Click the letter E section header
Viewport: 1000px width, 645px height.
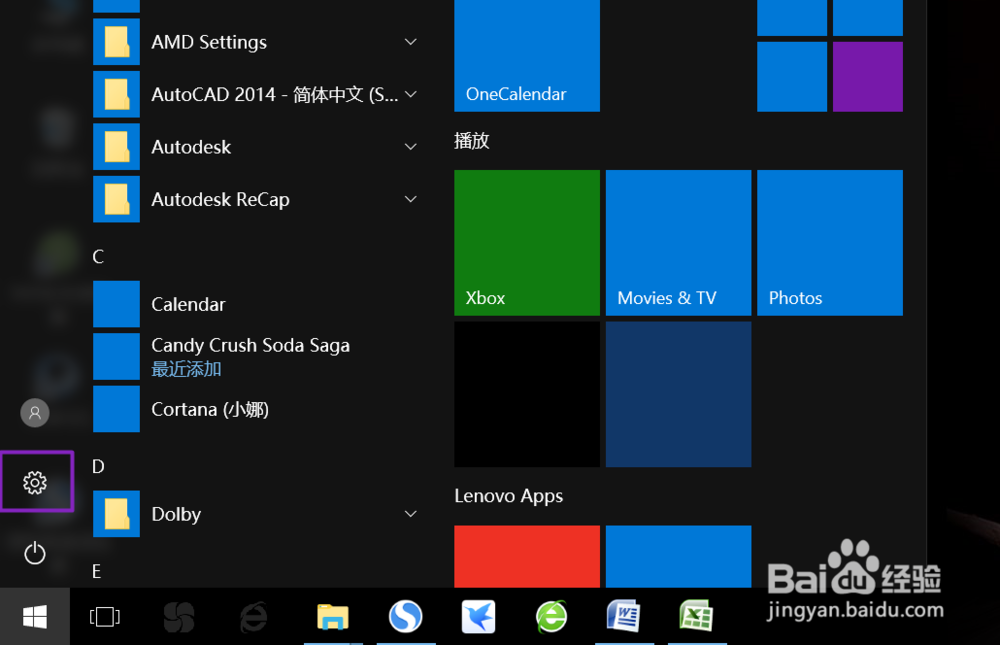96,571
